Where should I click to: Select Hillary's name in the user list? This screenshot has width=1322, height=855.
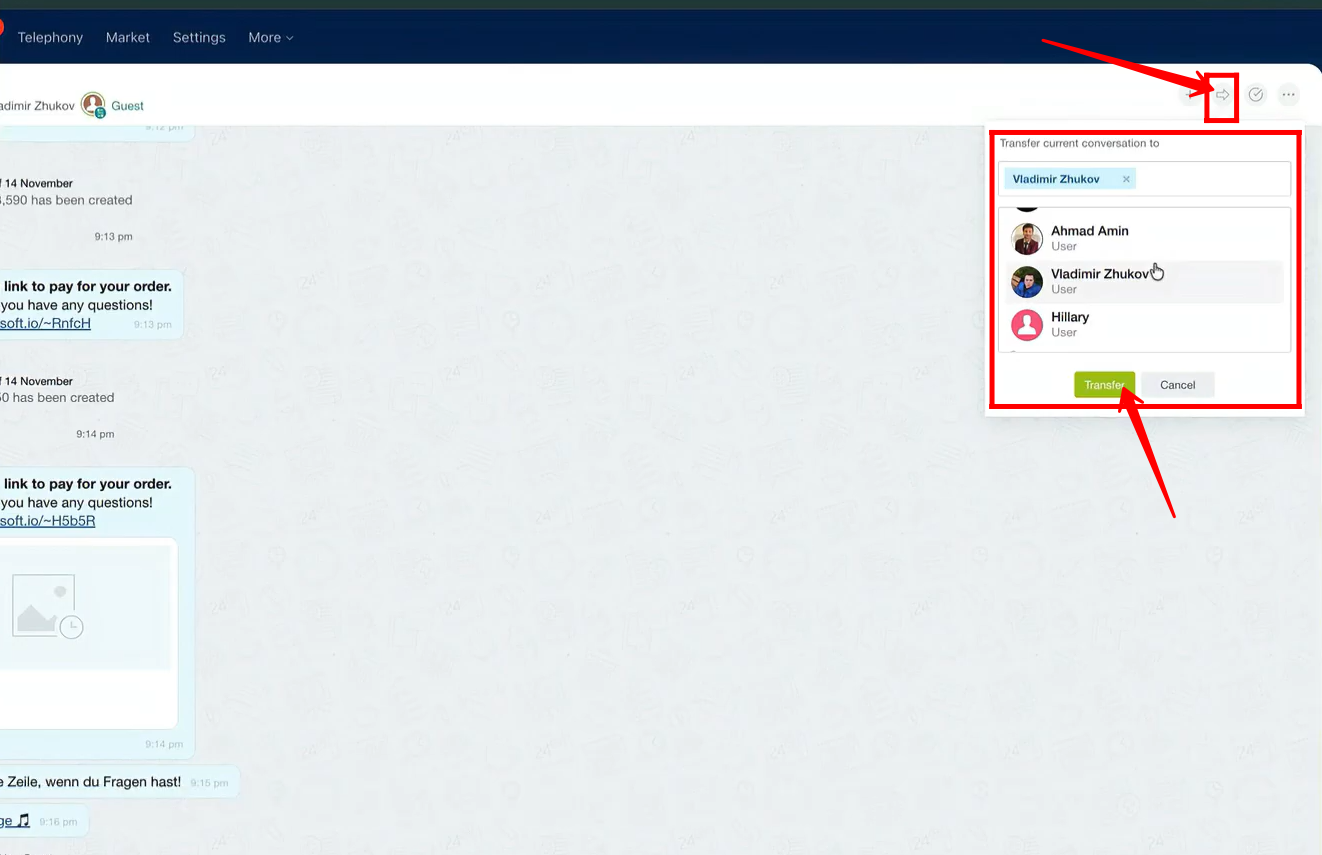pos(1070,317)
